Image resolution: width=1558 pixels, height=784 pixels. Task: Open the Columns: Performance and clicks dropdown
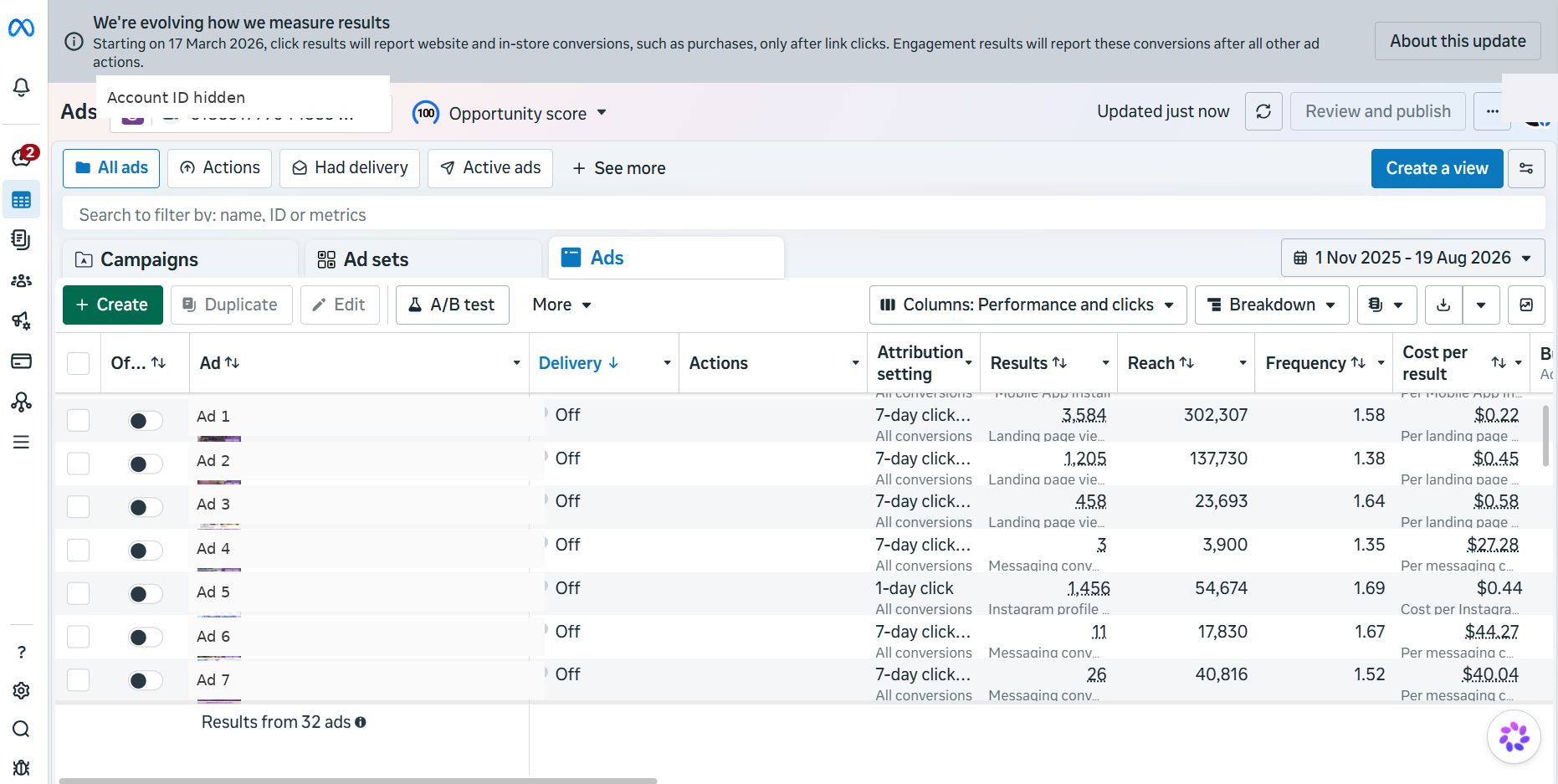pyautogui.click(x=1028, y=305)
